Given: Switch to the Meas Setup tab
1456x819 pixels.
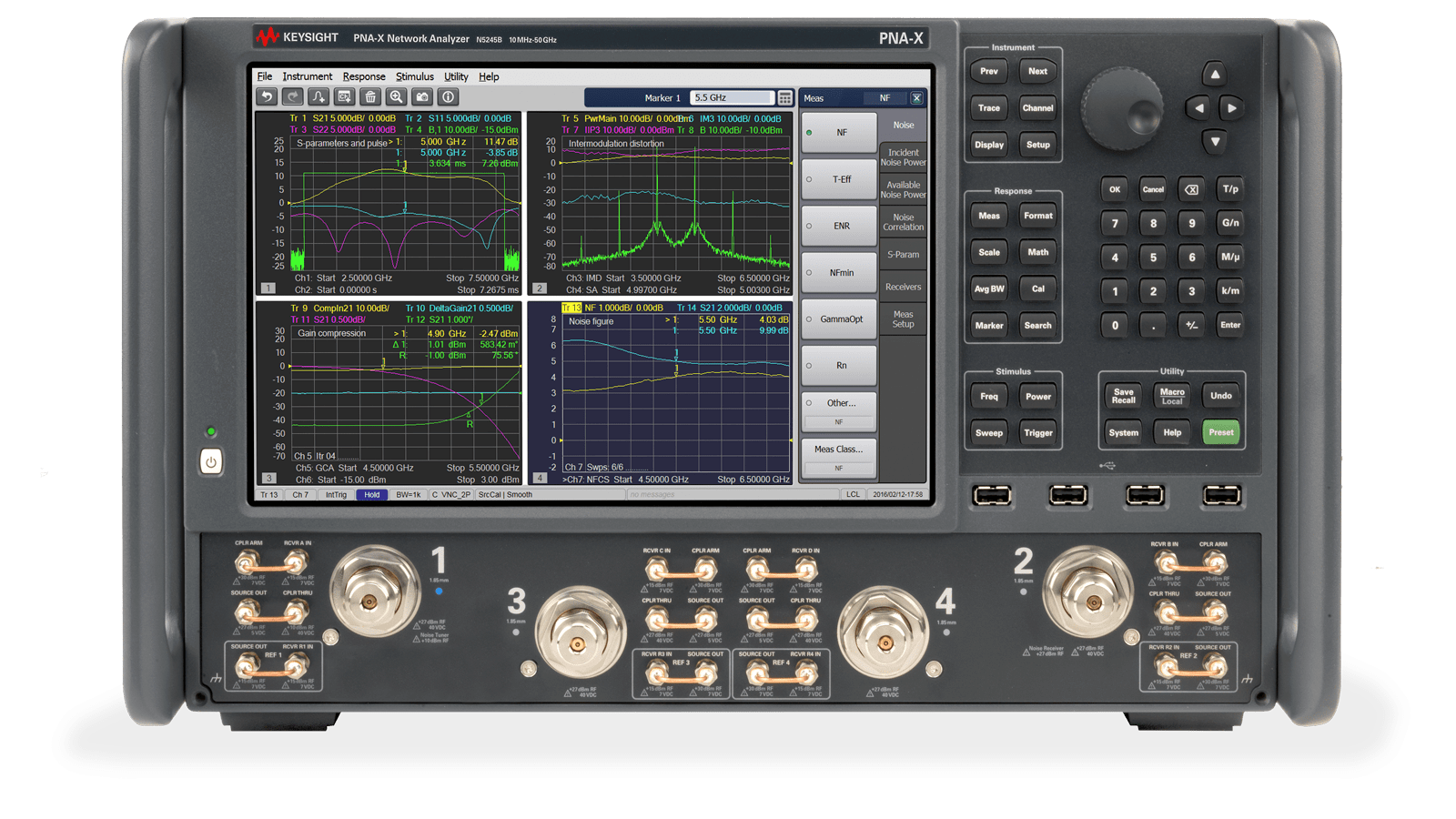Looking at the screenshot, I should click(904, 319).
